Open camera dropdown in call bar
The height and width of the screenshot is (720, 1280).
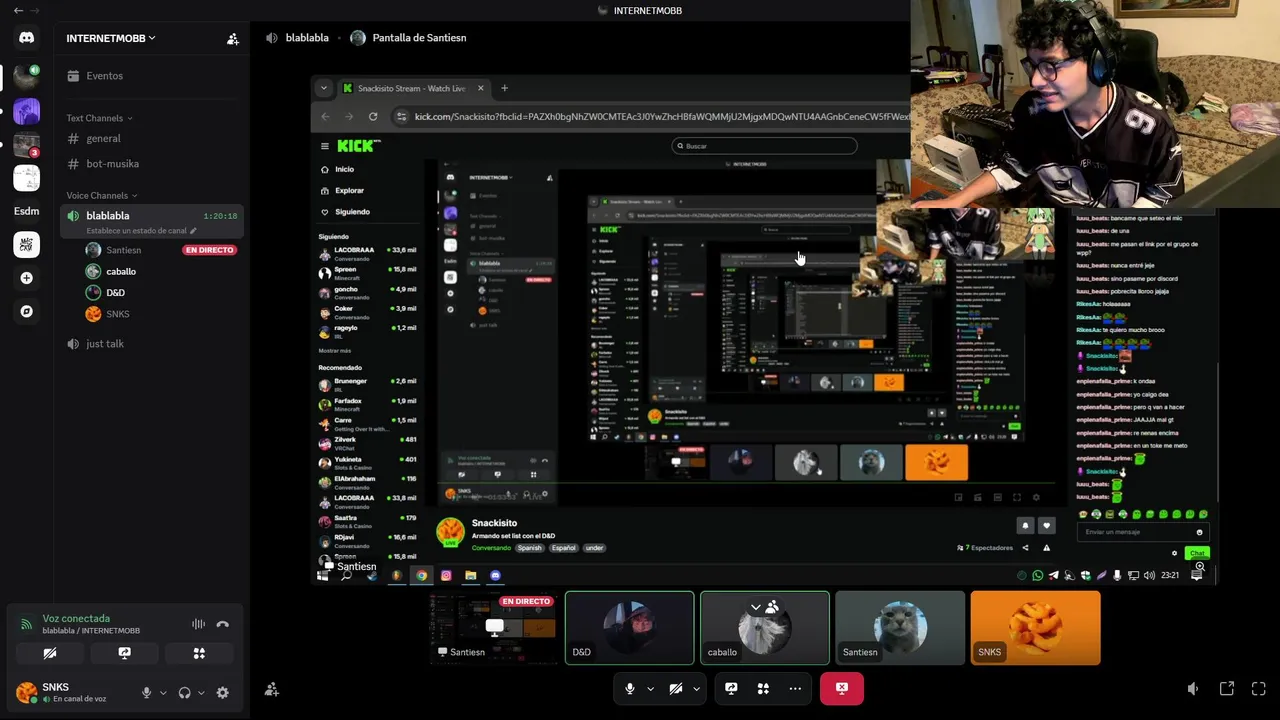click(x=696, y=688)
